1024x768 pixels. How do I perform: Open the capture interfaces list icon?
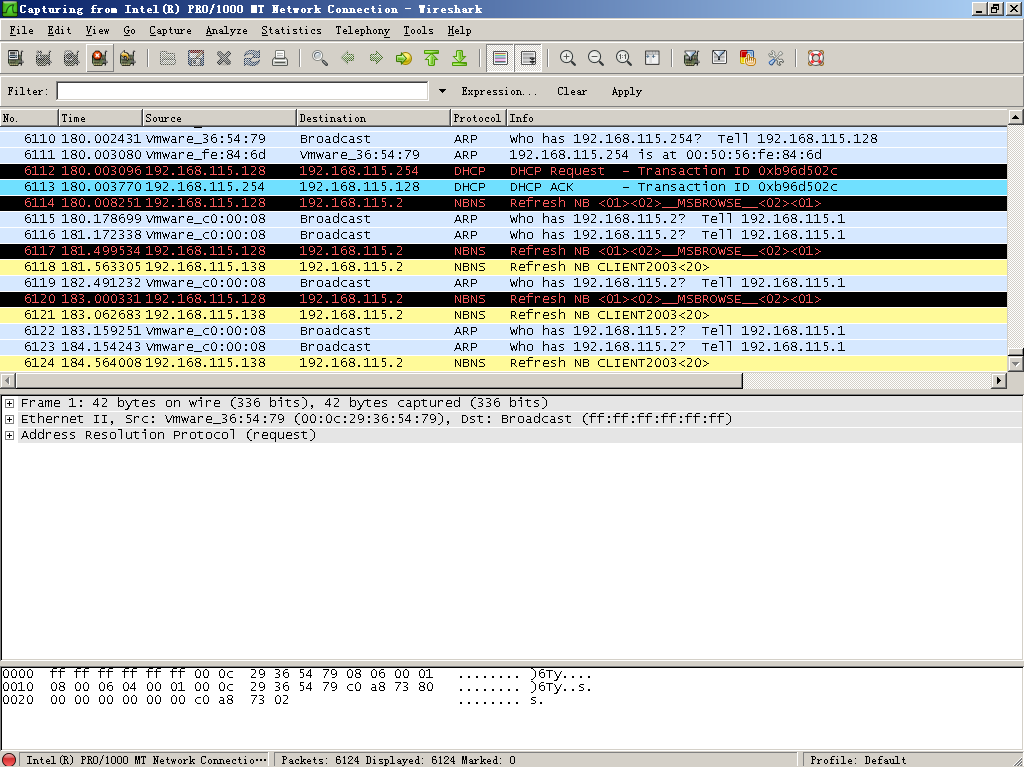point(16,58)
